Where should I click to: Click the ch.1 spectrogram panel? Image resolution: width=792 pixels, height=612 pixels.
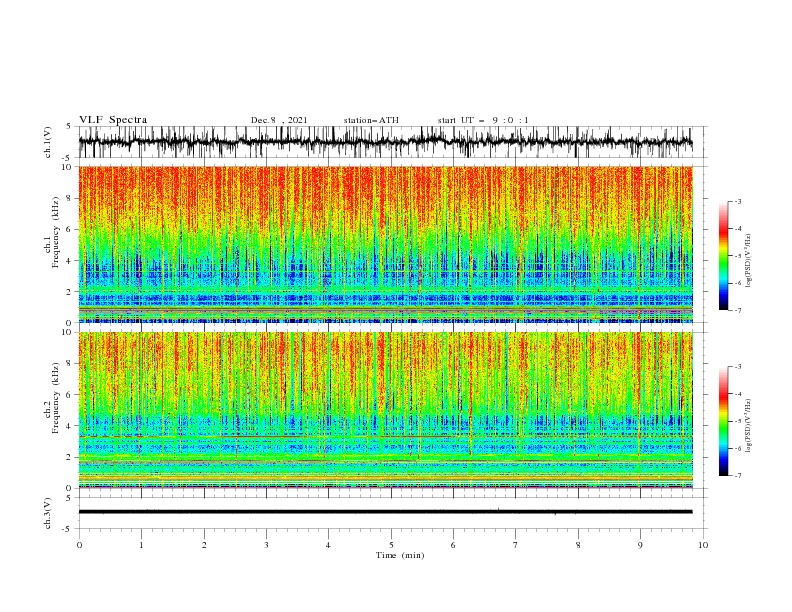(x=385, y=244)
